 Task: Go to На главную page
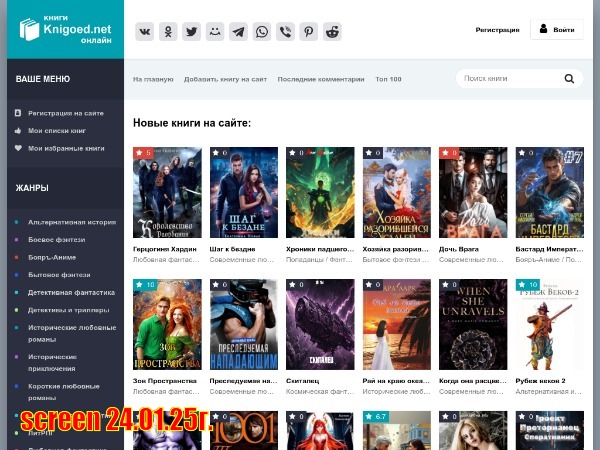[153, 79]
